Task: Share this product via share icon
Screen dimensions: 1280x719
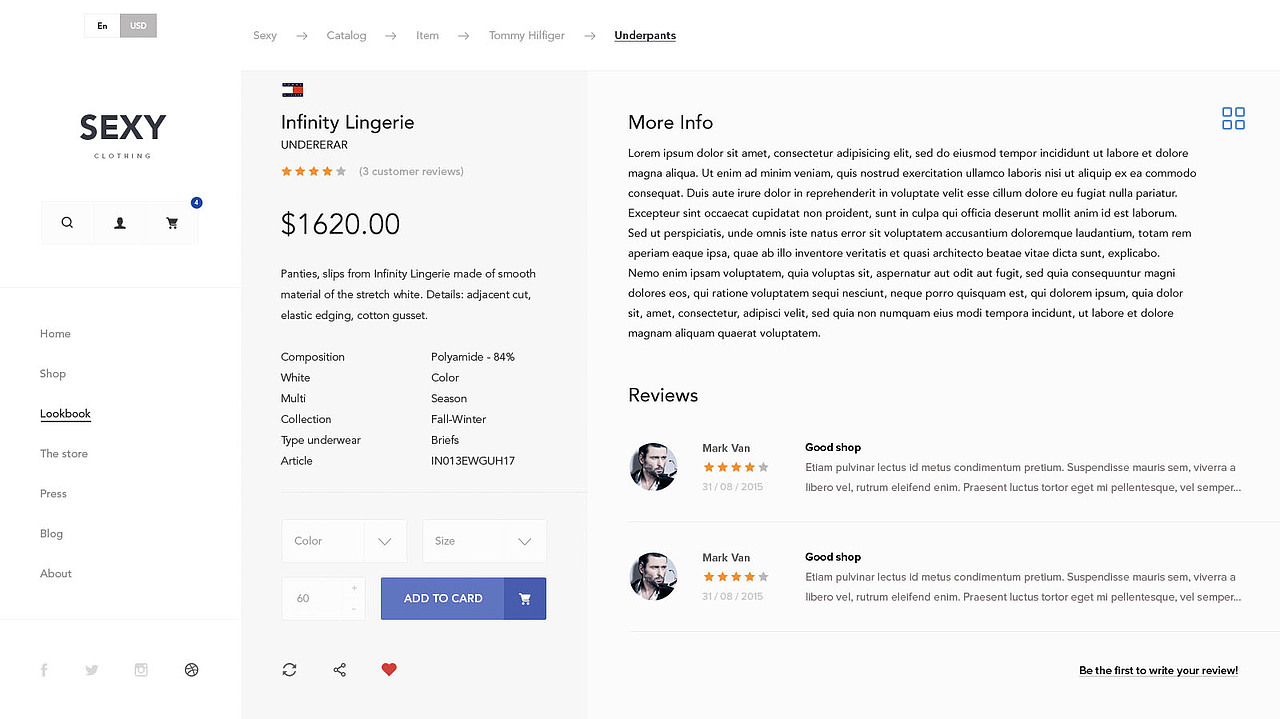Action: (x=340, y=670)
